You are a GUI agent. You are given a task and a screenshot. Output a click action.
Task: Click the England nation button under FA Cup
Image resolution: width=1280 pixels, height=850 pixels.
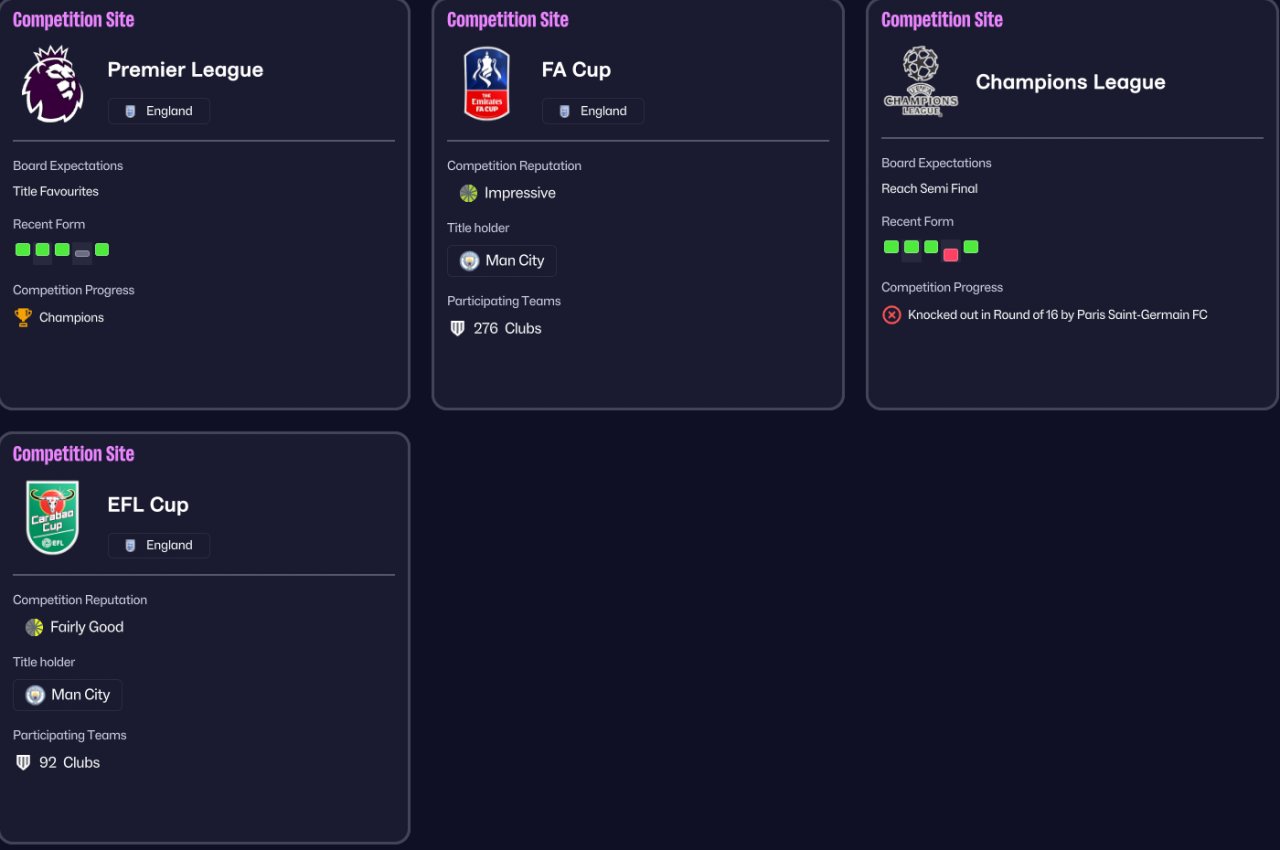pos(593,111)
